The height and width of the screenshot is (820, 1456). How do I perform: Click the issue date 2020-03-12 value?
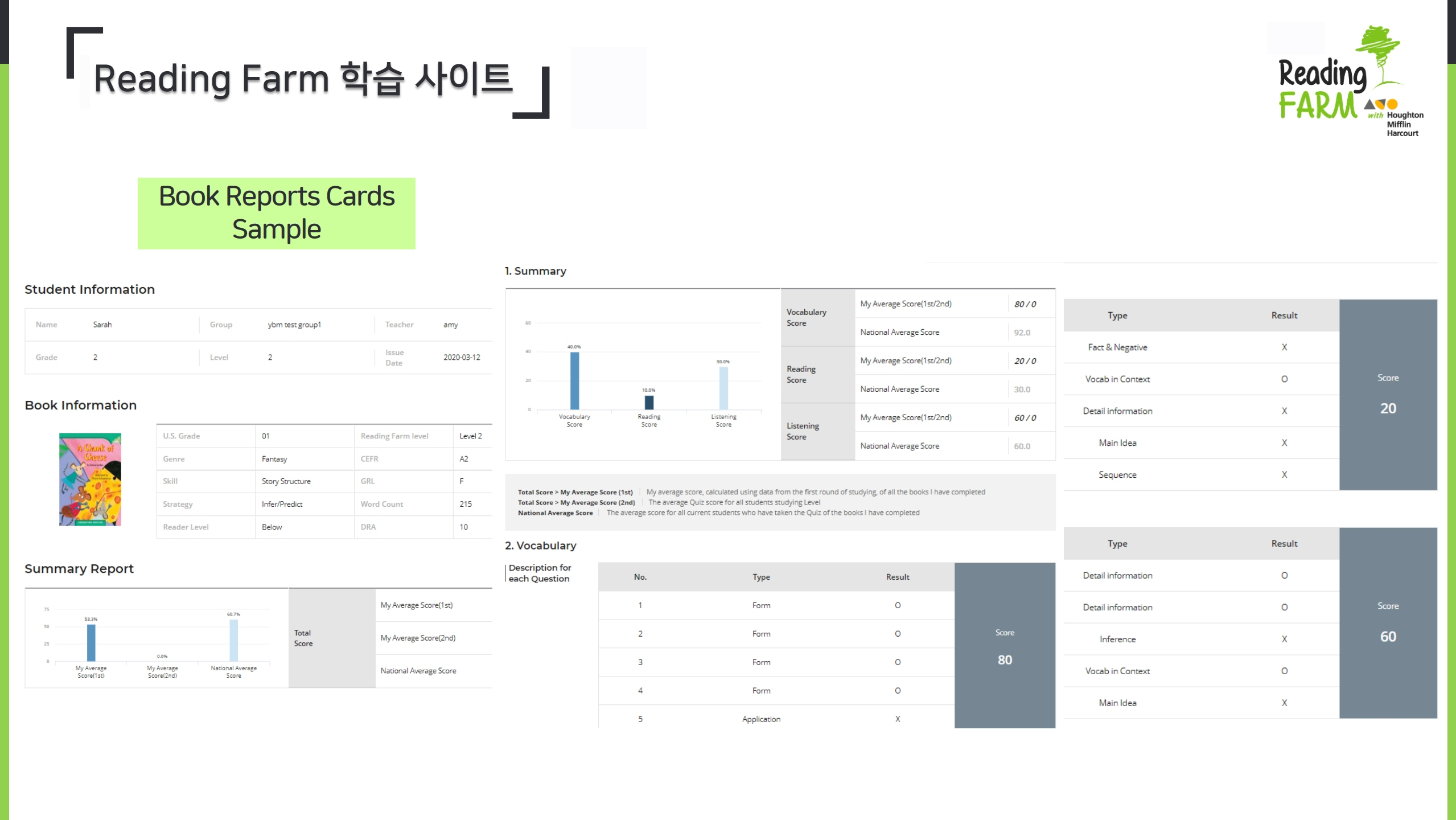point(462,358)
